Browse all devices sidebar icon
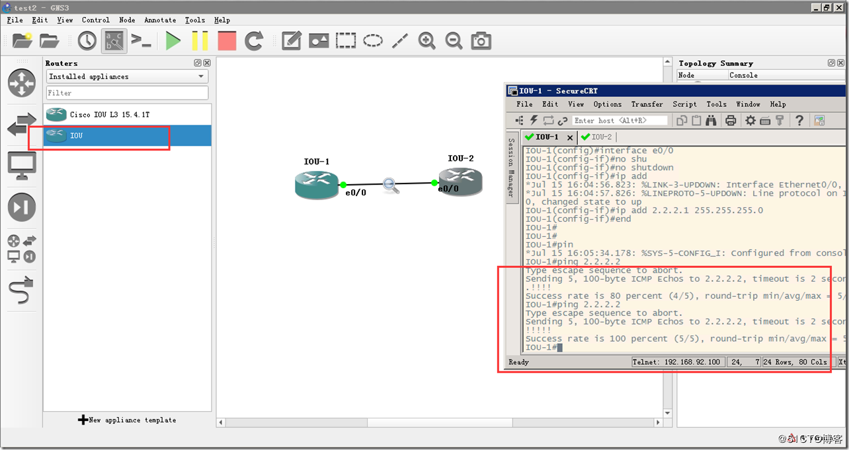Screen dimensions: 849x450 coord(22,249)
